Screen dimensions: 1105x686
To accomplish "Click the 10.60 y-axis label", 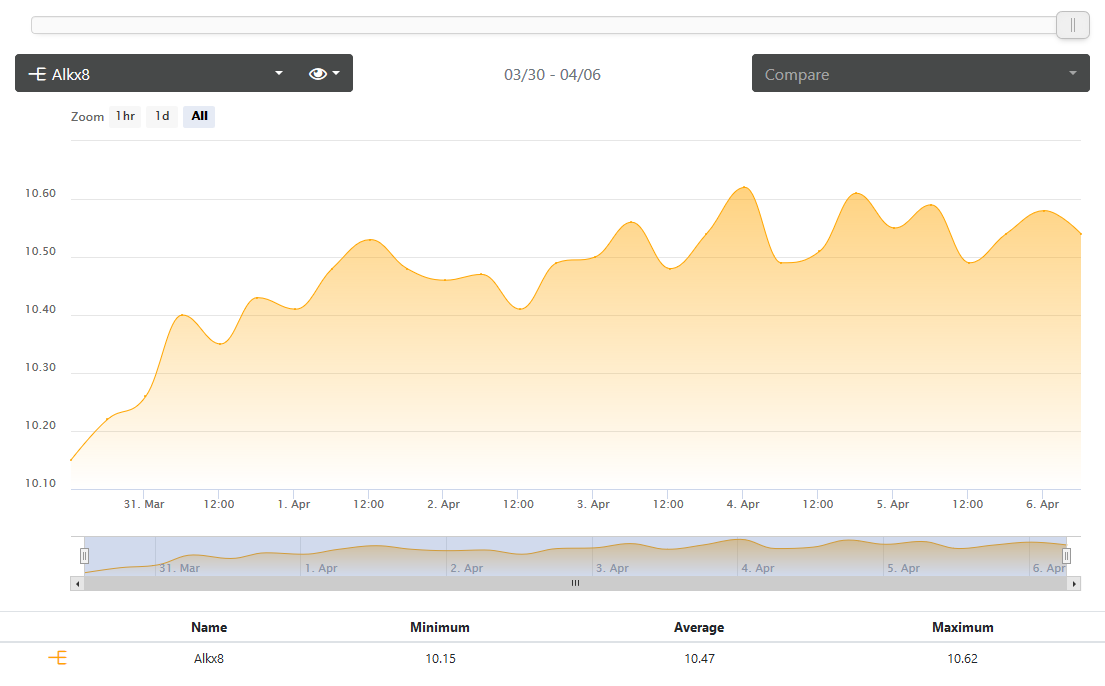I will (x=40, y=193).
